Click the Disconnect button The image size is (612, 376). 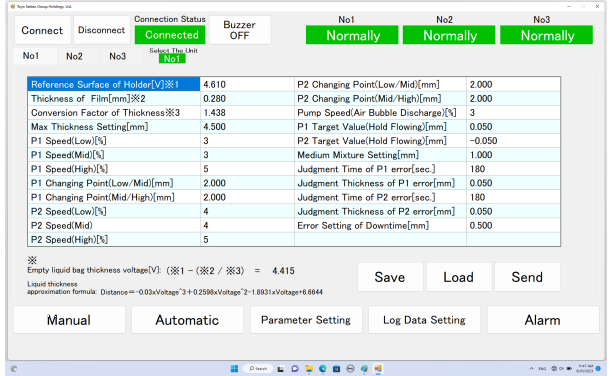tap(101, 30)
